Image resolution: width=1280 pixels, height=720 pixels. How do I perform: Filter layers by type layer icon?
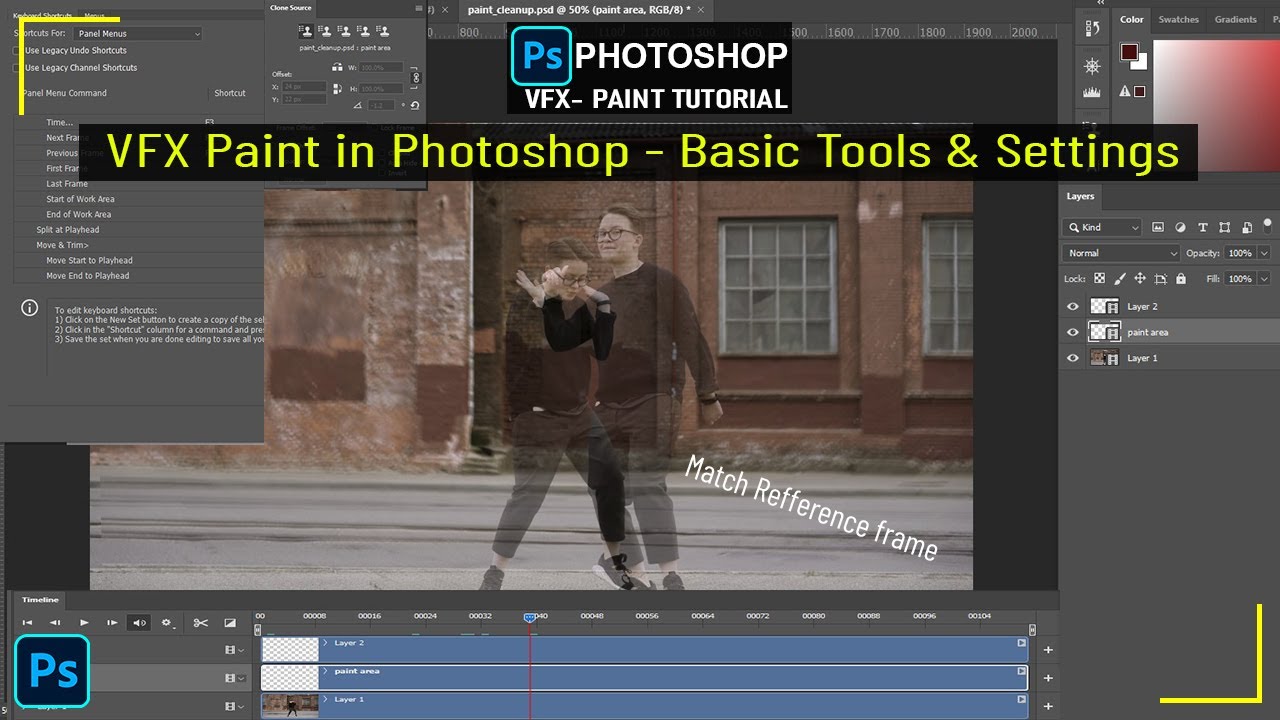[x=1202, y=227]
